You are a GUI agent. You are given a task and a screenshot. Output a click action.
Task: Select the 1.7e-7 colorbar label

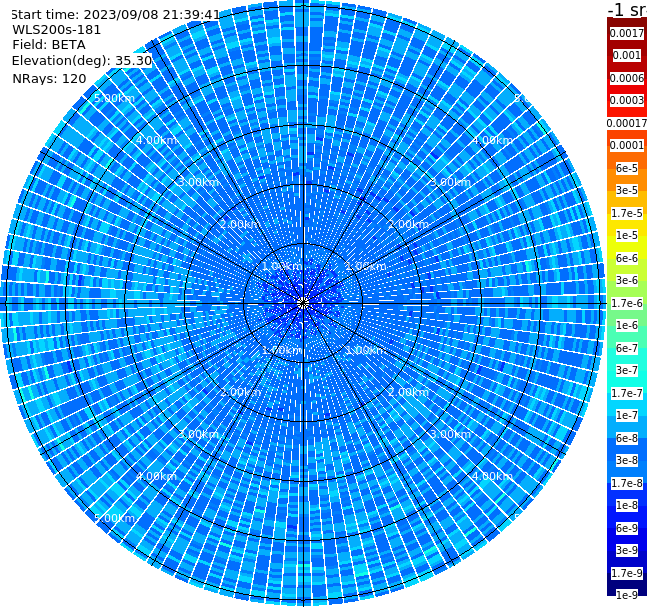pos(627,393)
